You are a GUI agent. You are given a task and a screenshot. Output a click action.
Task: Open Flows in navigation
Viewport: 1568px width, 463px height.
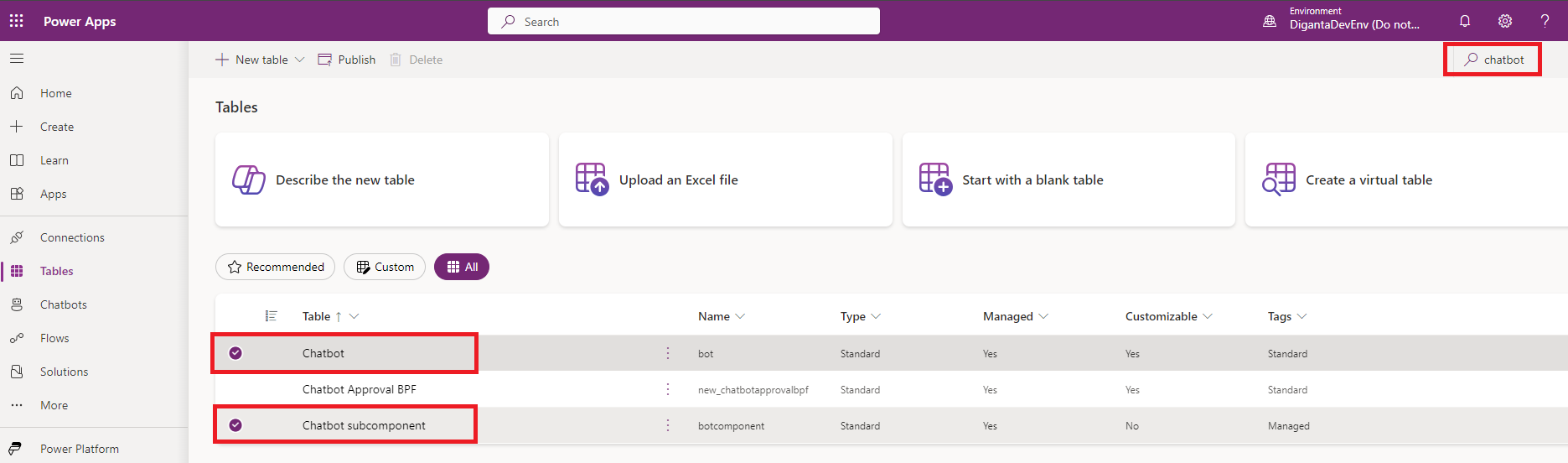point(54,338)
